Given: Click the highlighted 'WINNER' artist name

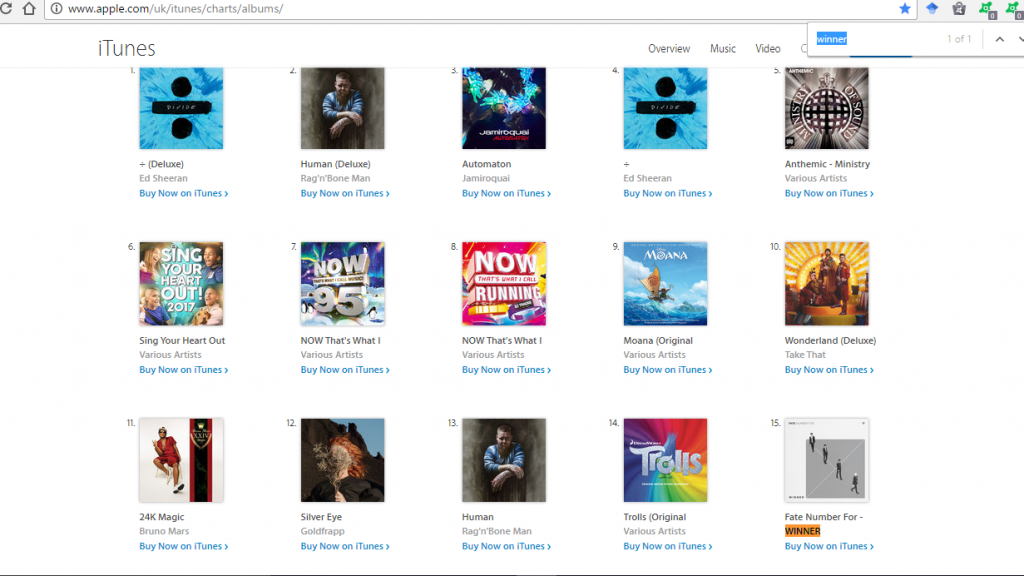Looking at the screenshot, I should click(803, 531).
